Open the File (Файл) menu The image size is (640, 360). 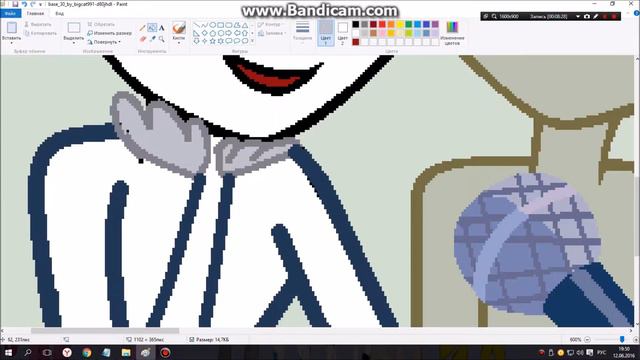[x=10, y=13]
